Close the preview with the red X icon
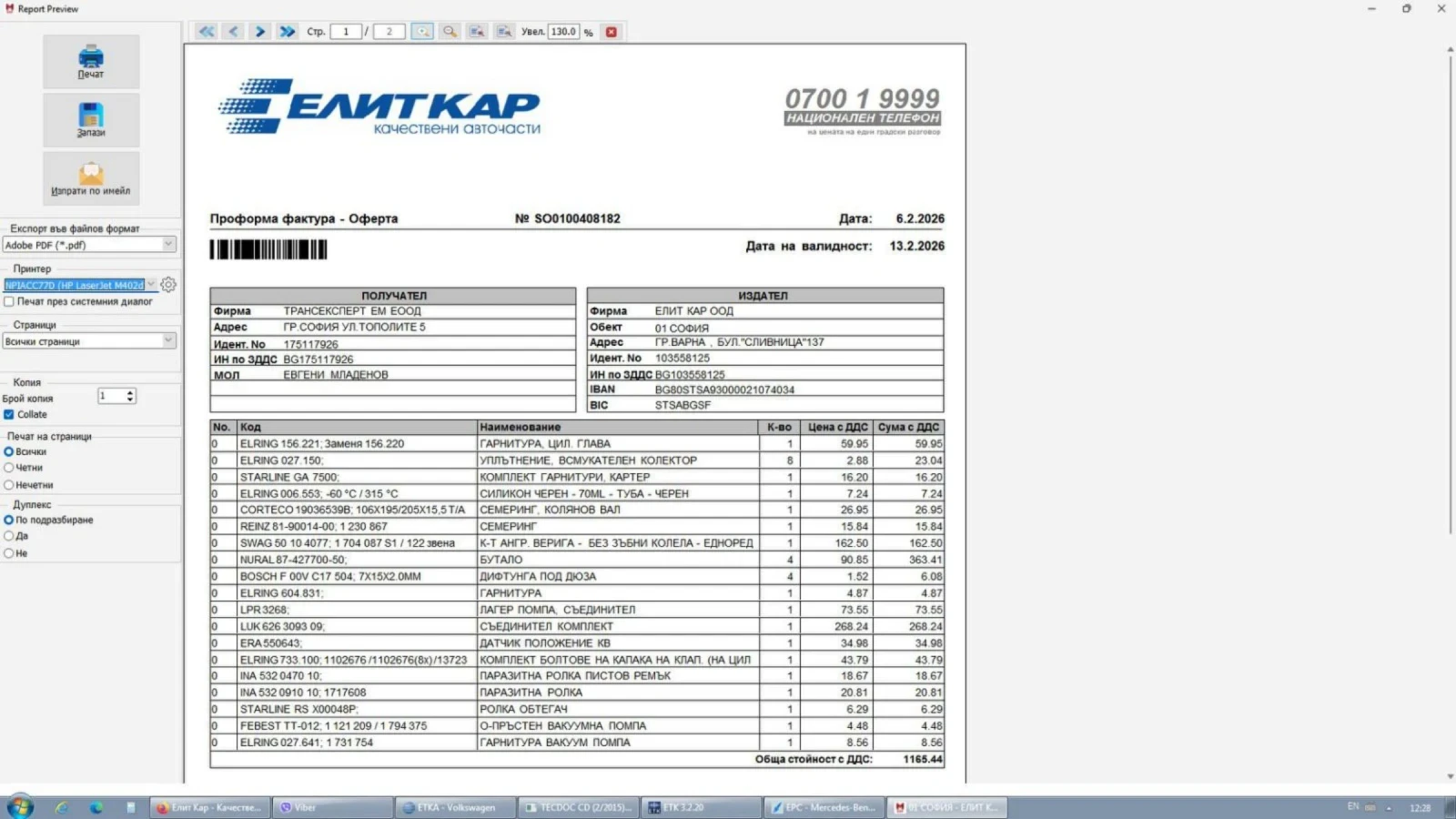1456x819 pixels. [x=612, y=32]
